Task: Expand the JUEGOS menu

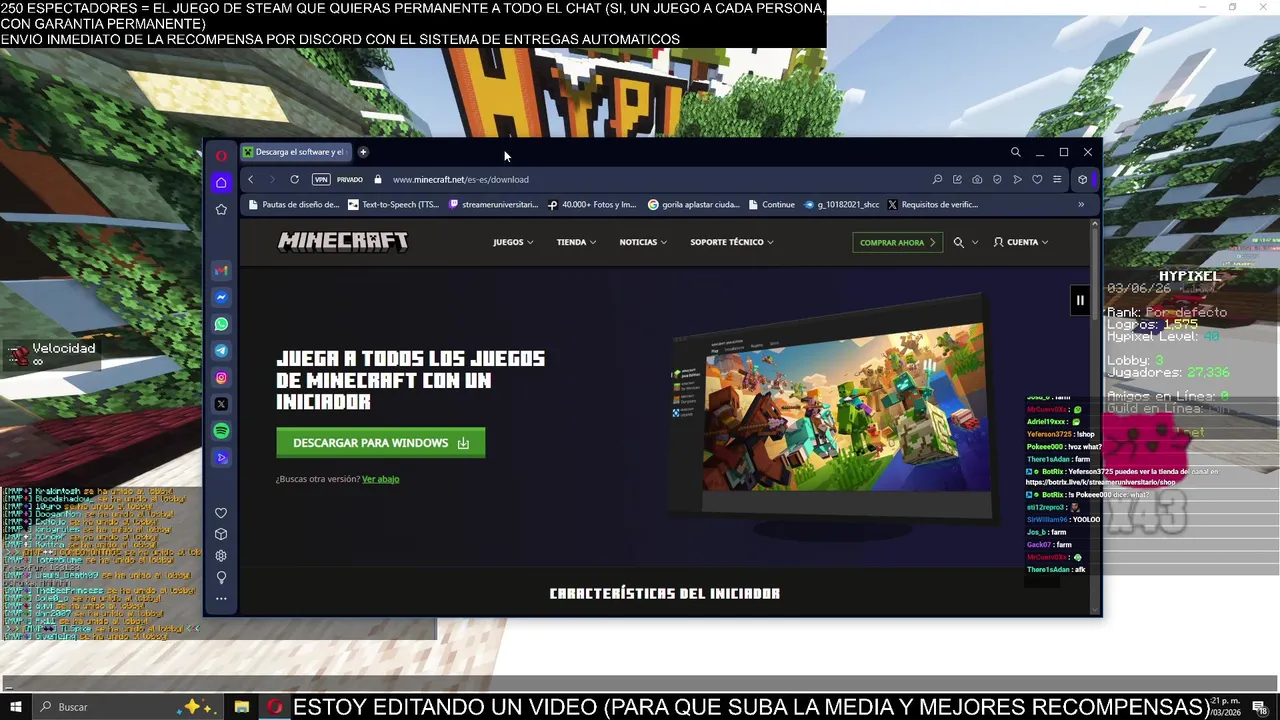Action: [x=513, y=242]
